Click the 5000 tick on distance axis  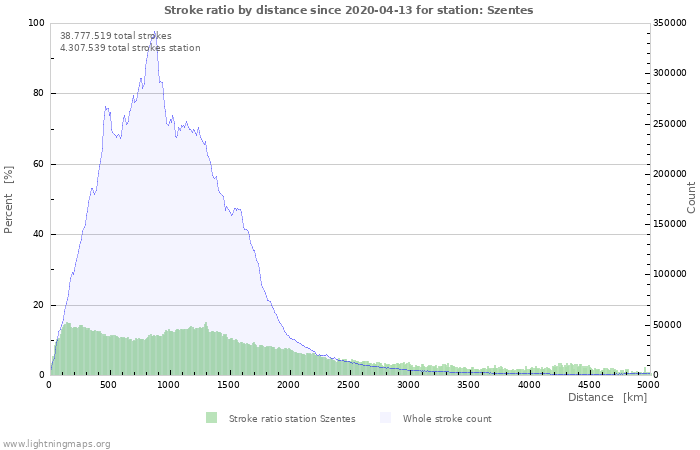[648, 385]
